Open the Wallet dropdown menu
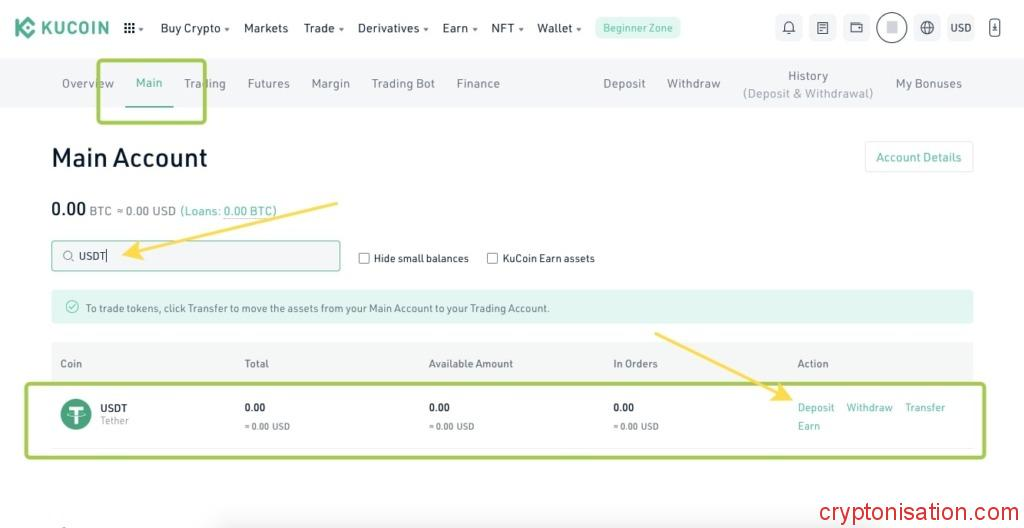 tap(559, 28)
